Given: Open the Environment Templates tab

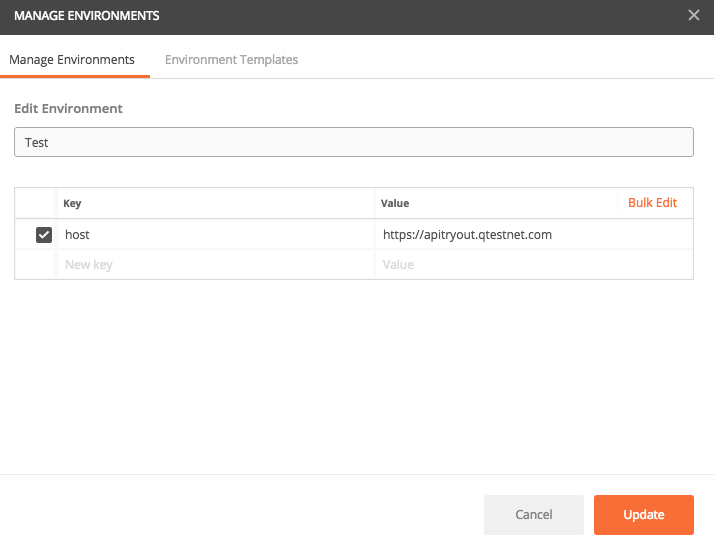Looking at the screenshot, I should pyautogui.click(x=231, y=60).
